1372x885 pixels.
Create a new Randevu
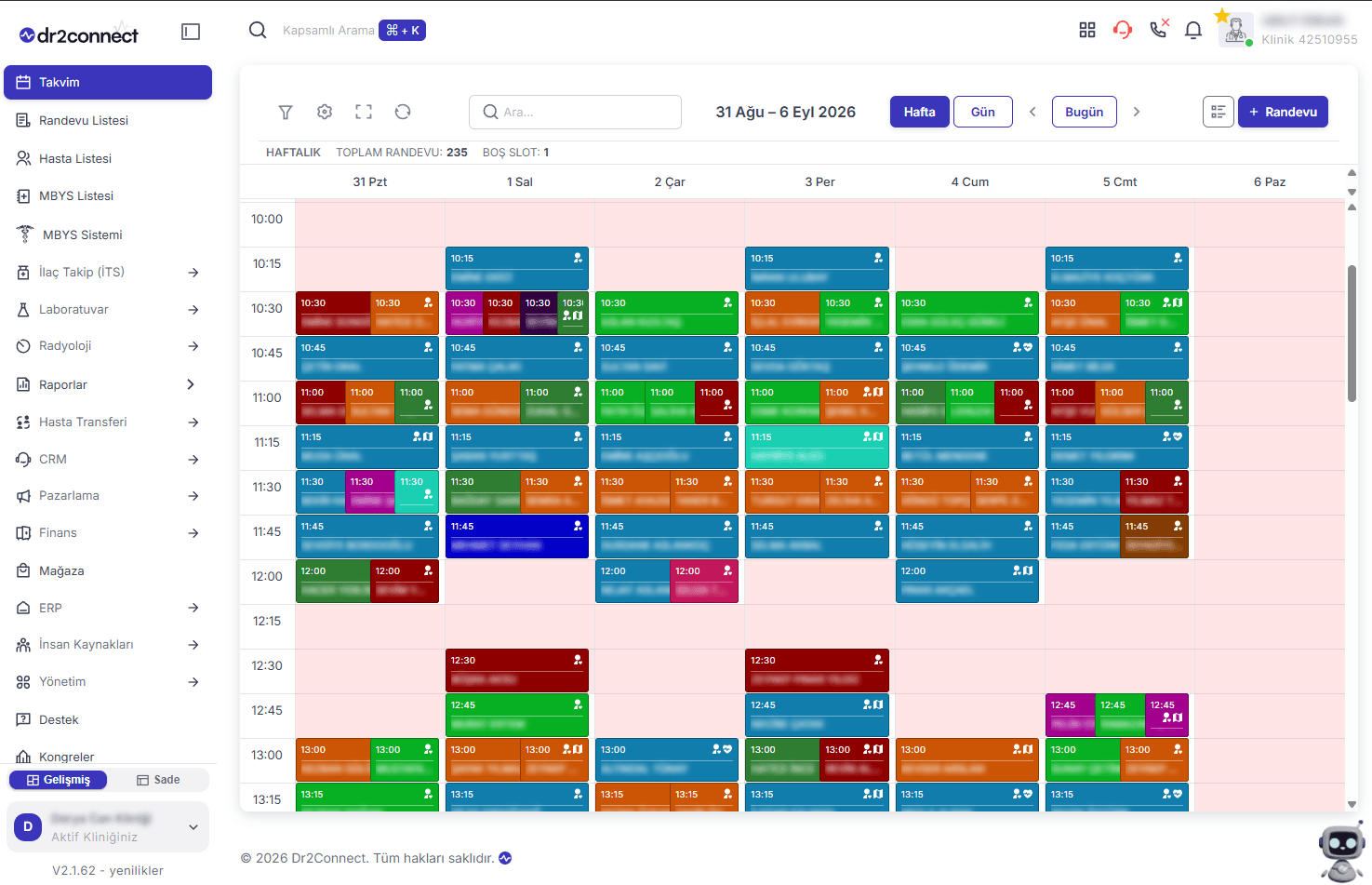[1283, 112]
